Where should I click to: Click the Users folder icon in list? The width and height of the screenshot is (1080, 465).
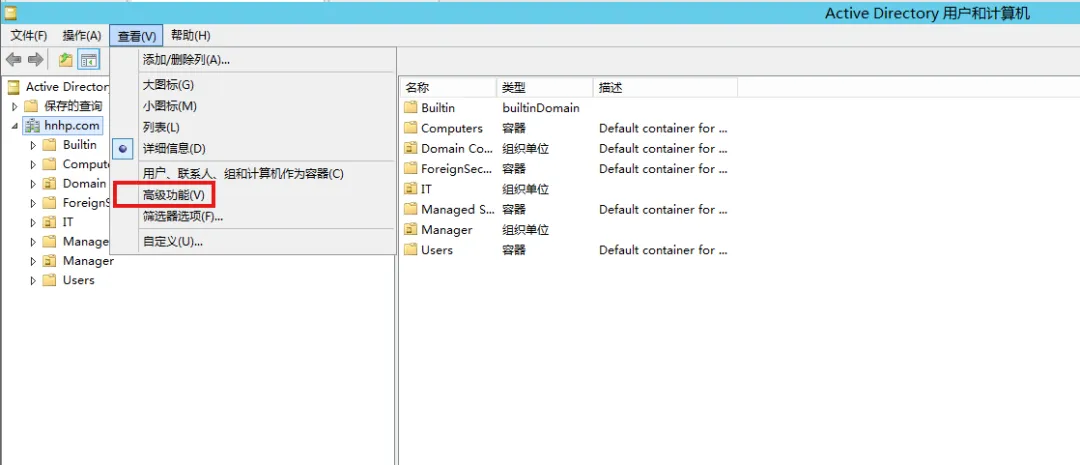(x=411, y=249)
